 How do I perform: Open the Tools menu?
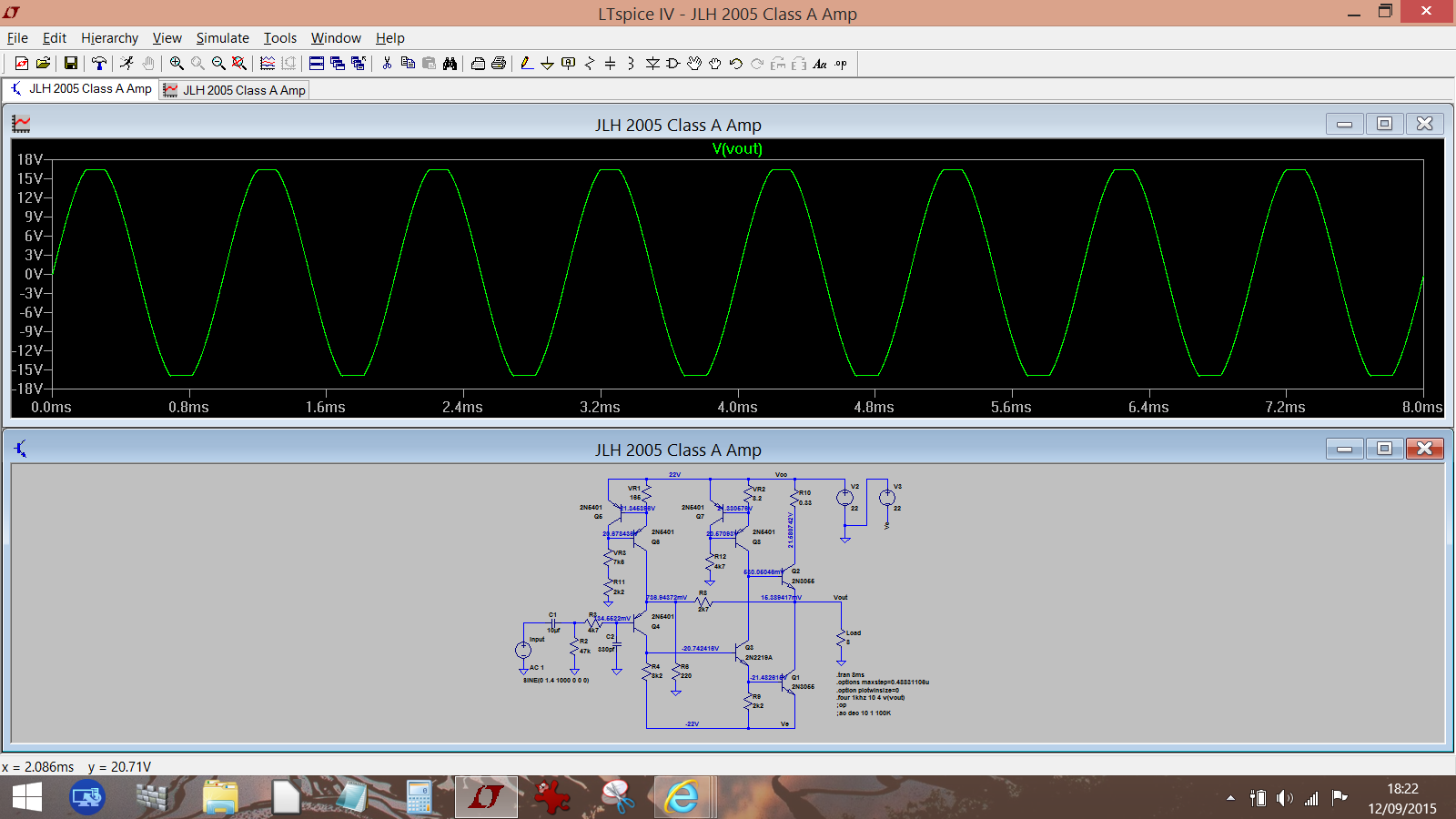(280, 38)
